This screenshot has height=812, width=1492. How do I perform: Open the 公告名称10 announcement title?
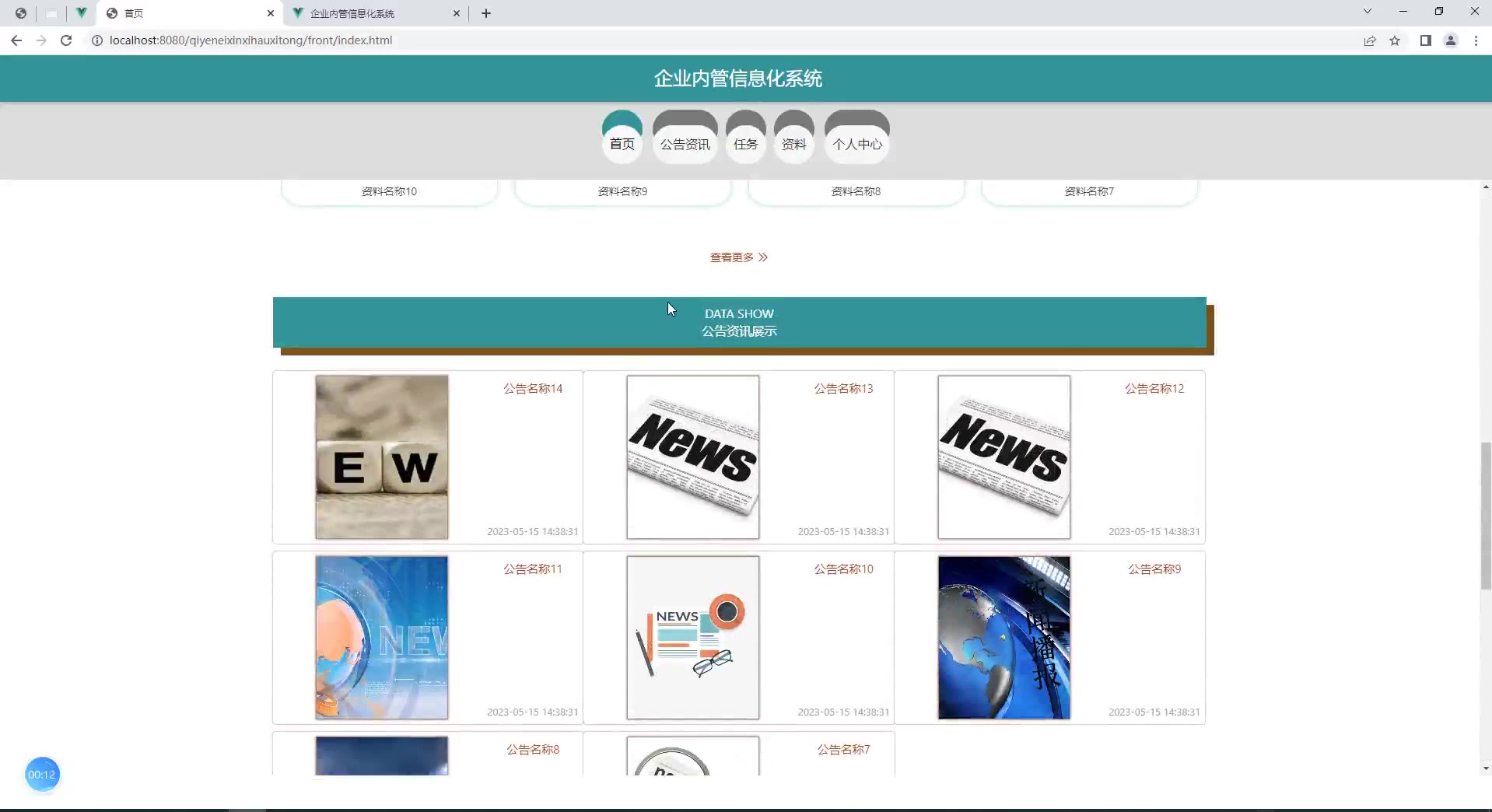click(843, 569)
